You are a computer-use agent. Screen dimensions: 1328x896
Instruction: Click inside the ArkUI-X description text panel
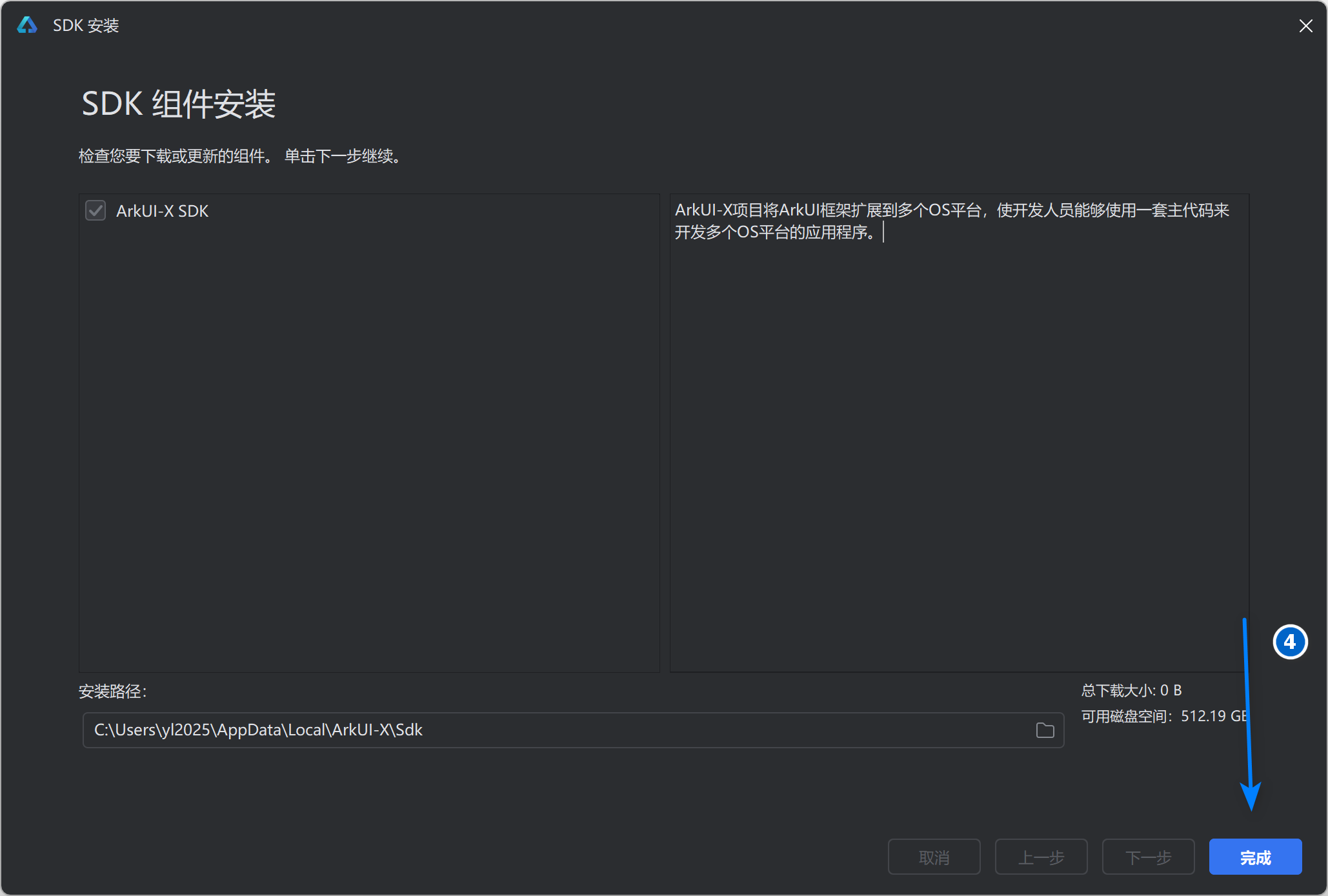coord(958,432)
